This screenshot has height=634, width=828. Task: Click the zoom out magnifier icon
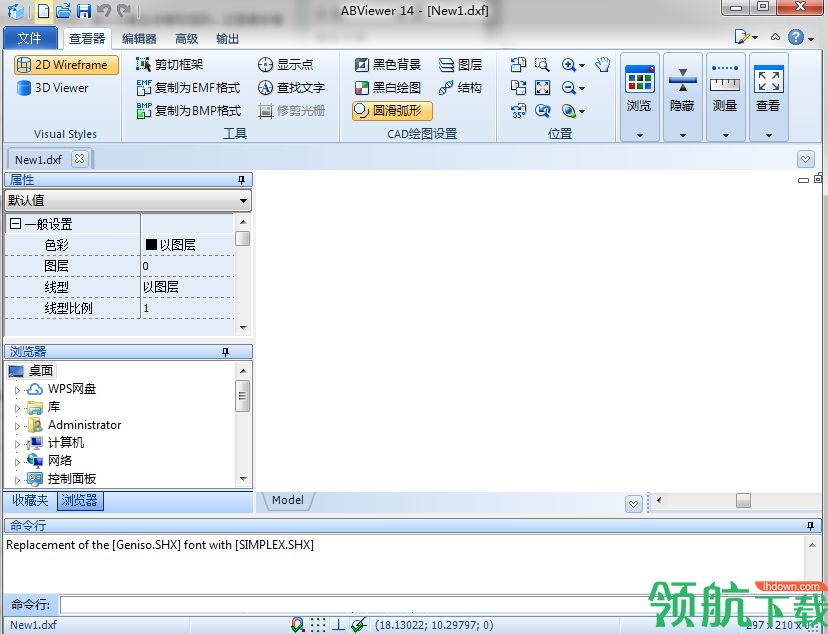[569, 88]
